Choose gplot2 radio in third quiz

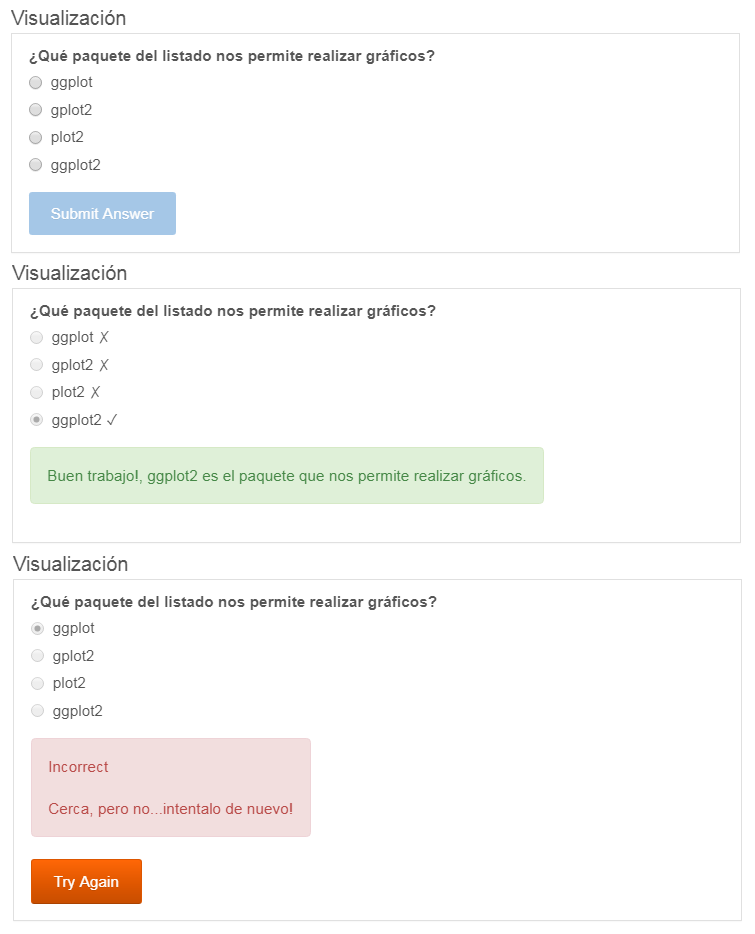(x=38, y=656)
